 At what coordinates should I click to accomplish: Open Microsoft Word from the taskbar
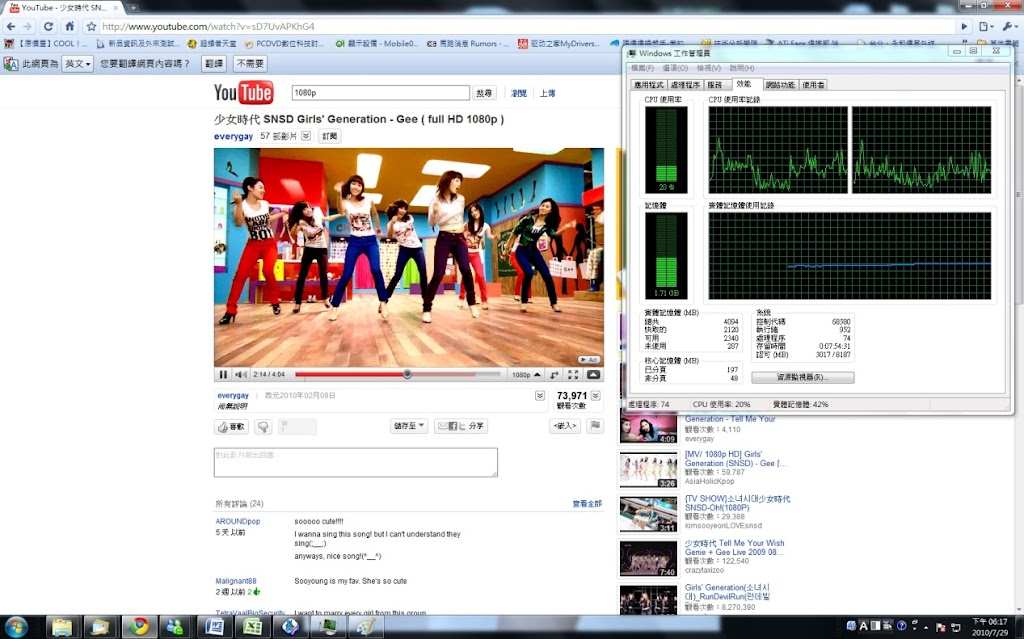click(x=214, y=627)
